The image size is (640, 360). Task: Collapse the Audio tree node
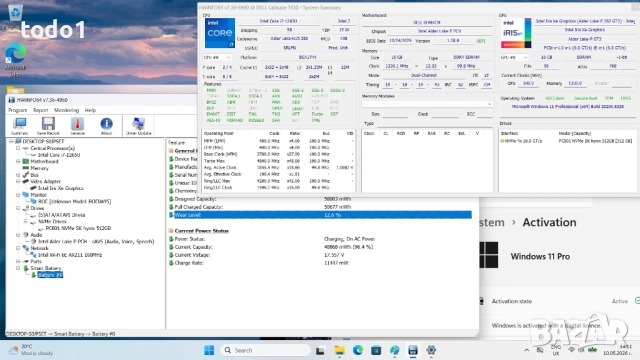click(18, 235)
